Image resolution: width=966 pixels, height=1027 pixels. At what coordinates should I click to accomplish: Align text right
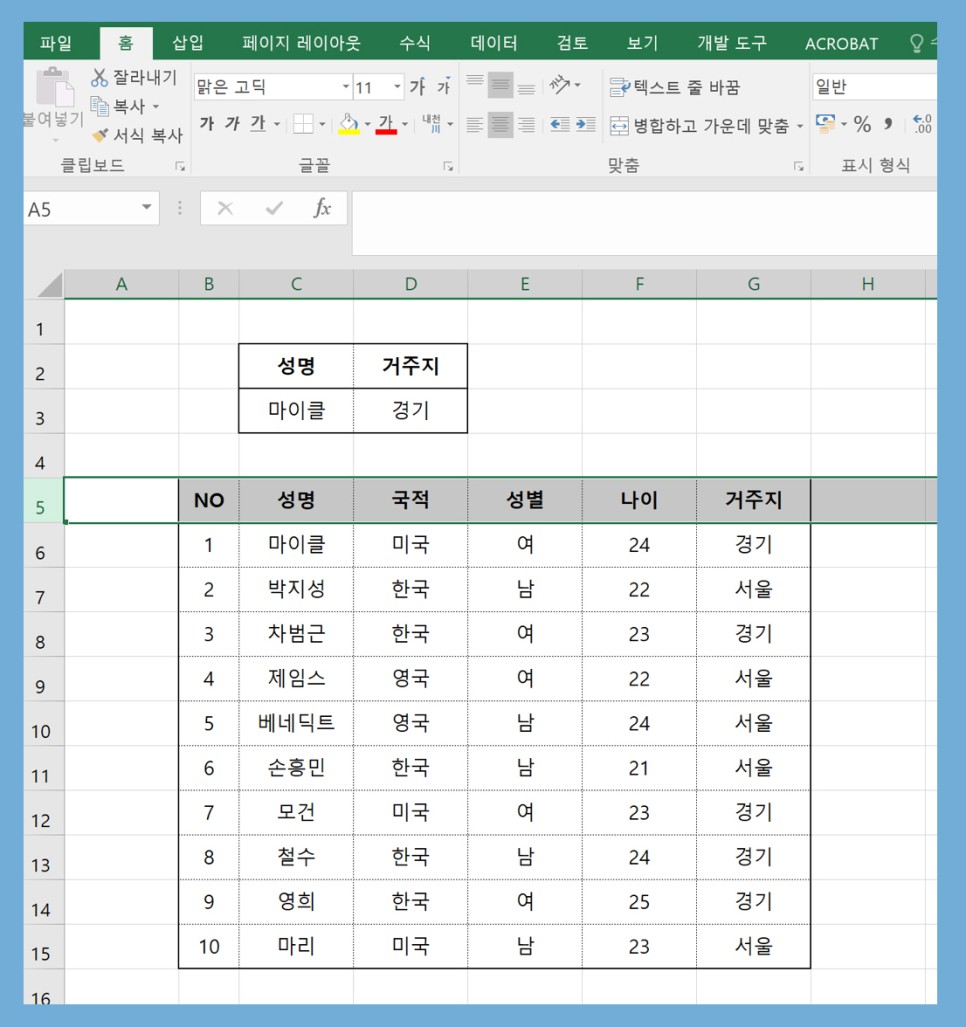tap(527, 124)
